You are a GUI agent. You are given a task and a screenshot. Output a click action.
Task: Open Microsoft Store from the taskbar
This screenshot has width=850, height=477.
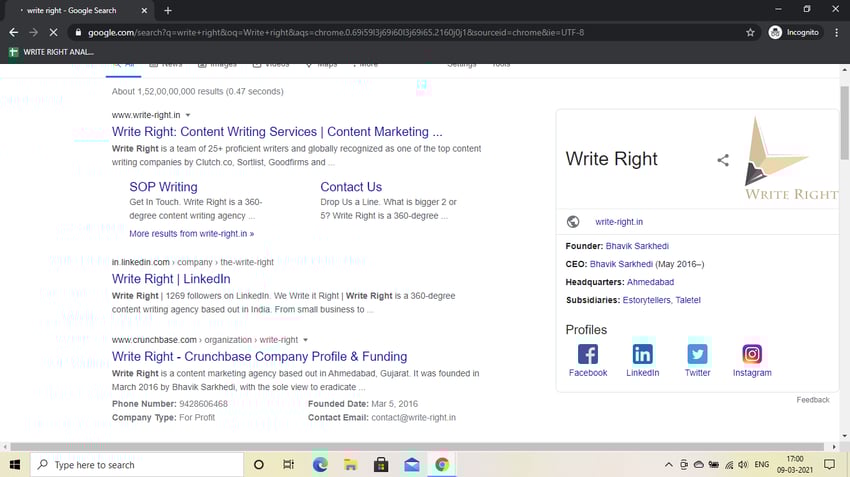tap(381, 465)
